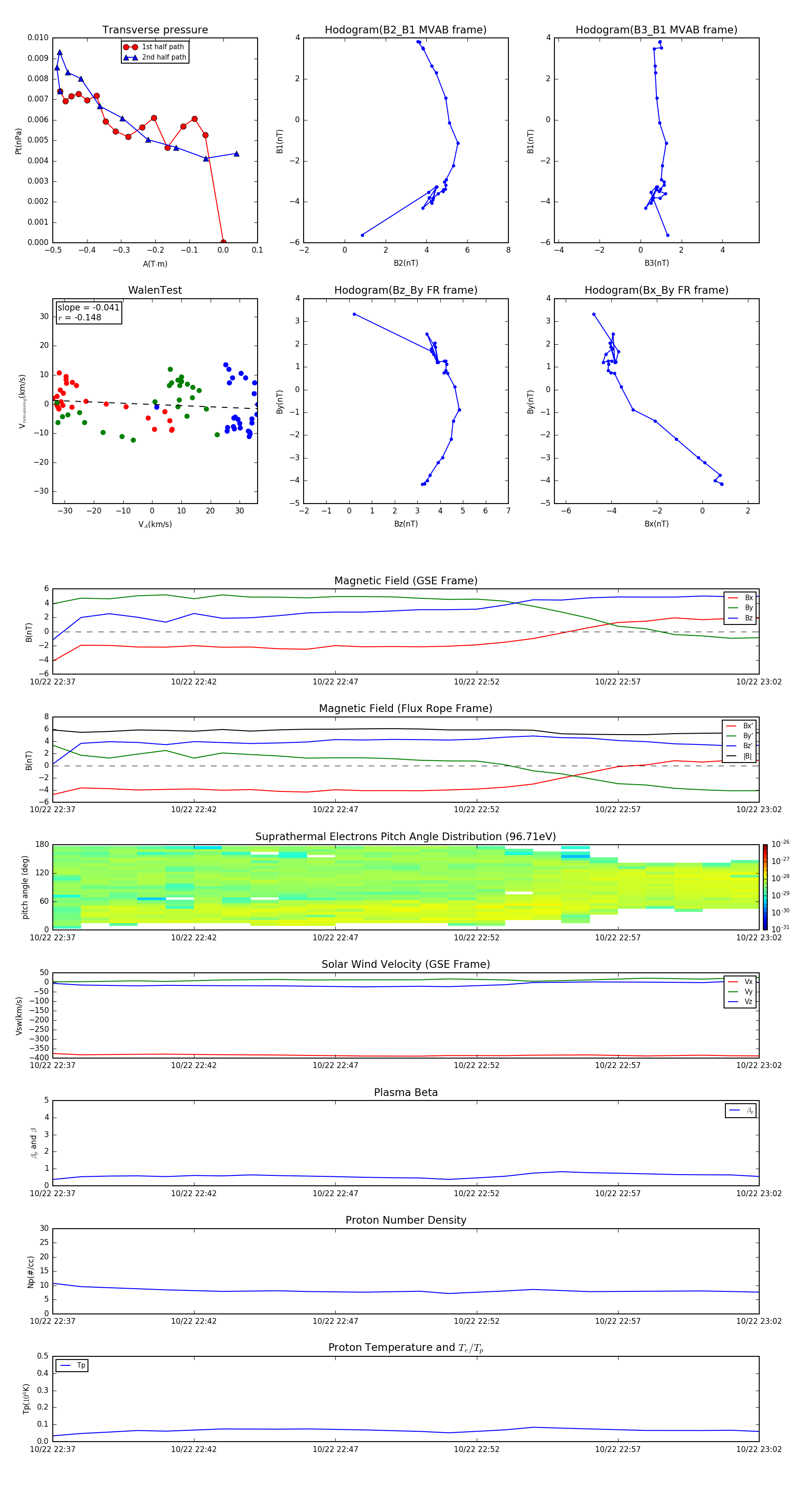This screenshot has width=812, height=1489.
Task: Click the |B| legend entry
Action: click(x=739, y=756)
